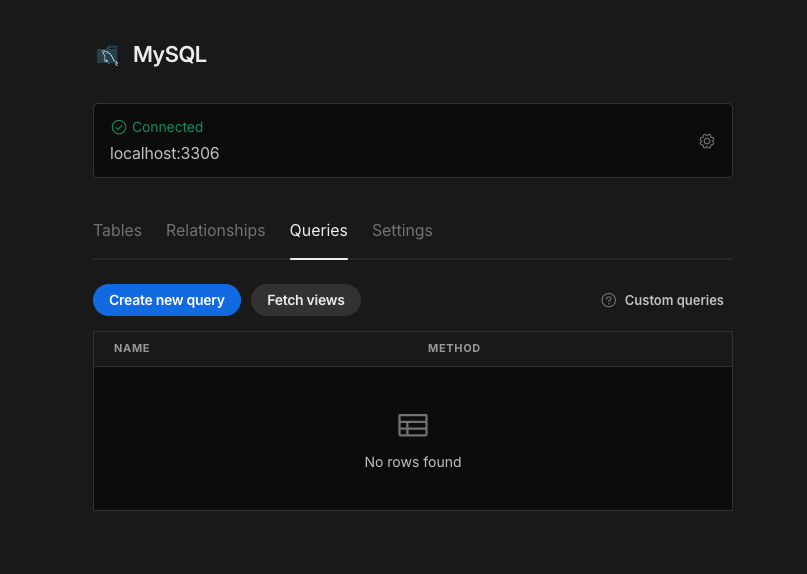Click the Fetch views button
Screen dimensions: 807x574
tap(306, 300)
